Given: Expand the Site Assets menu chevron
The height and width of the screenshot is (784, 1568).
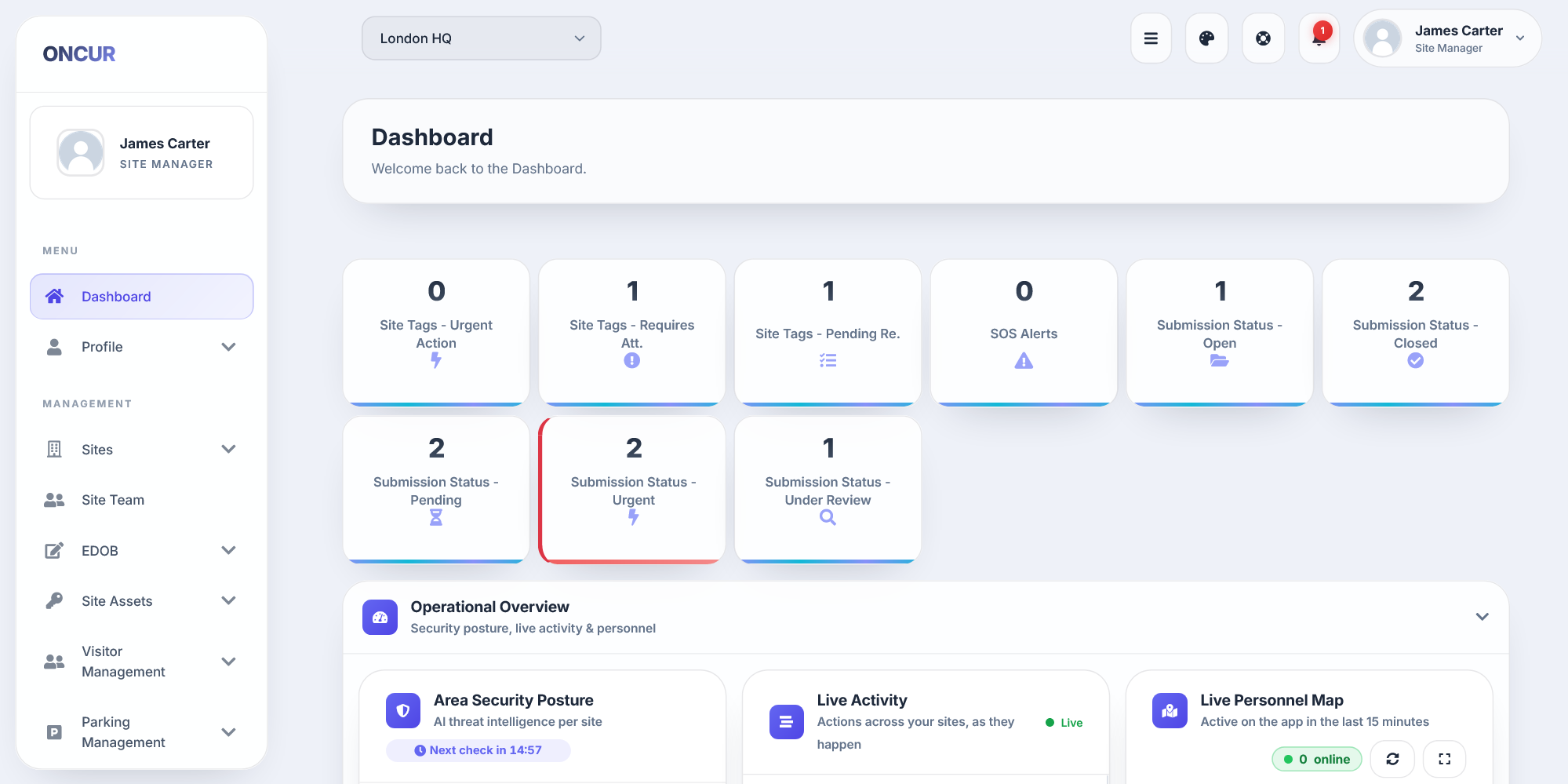Looking at the screenshot, I should (228, 601).
